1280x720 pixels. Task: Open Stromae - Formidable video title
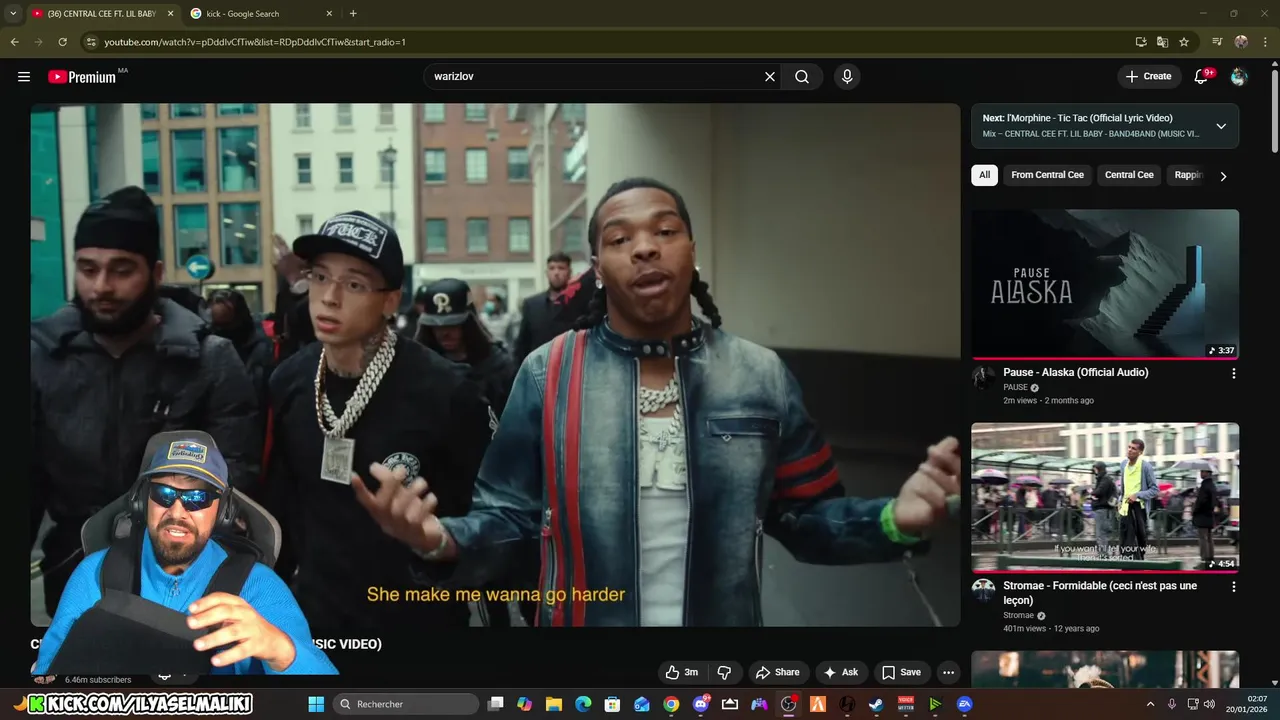tap(1100, 593)
